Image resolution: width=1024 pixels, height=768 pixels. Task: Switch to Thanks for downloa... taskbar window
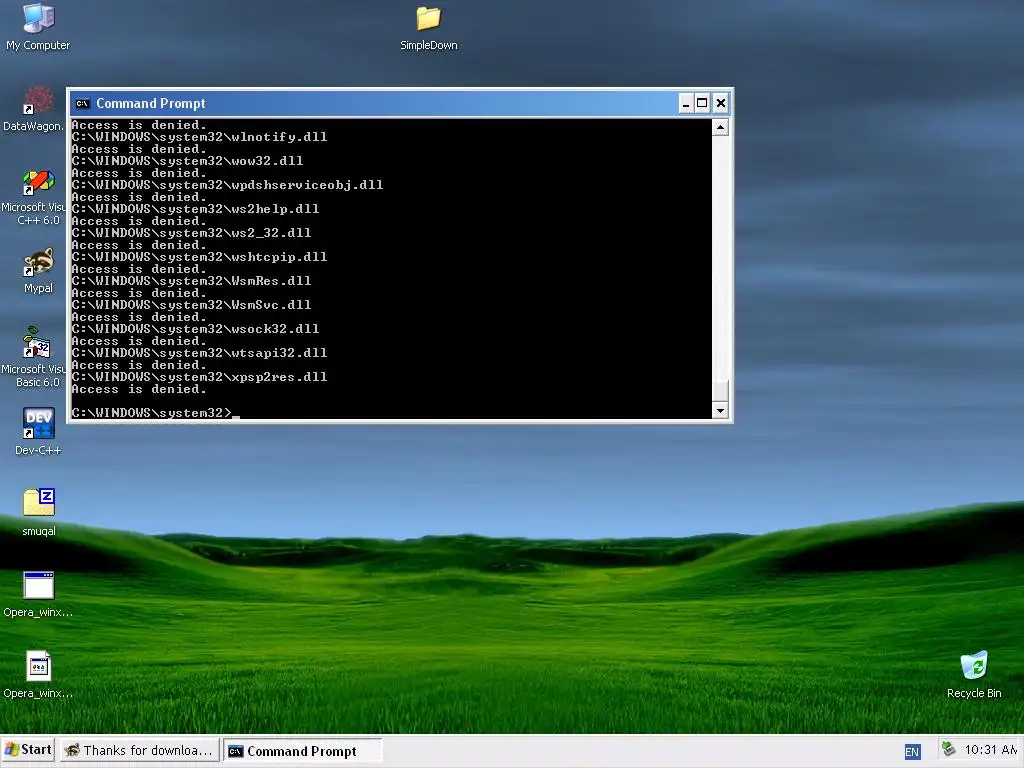(140, 751)
